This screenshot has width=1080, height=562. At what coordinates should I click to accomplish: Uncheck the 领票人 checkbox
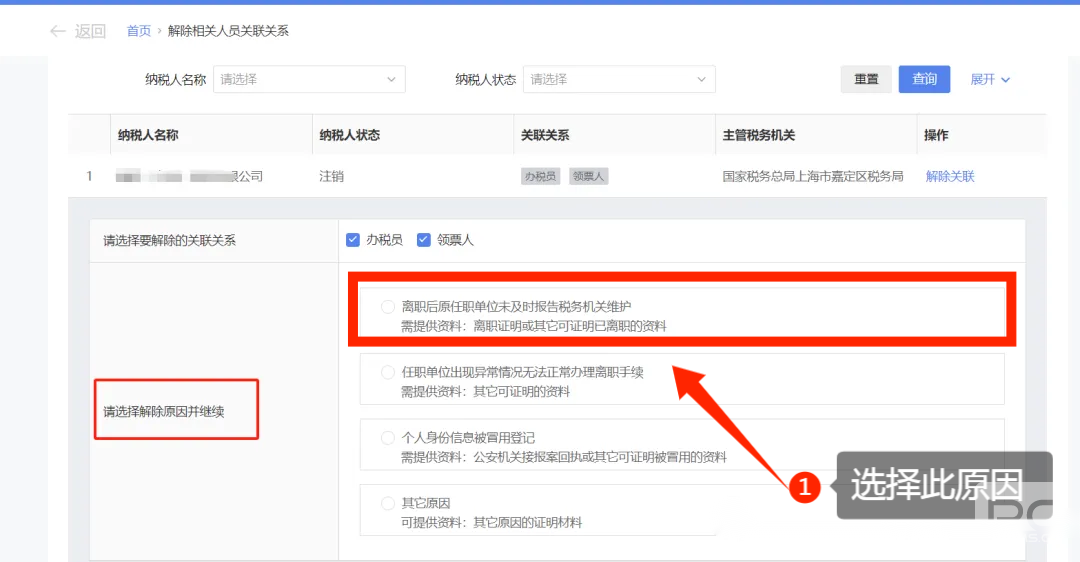click(424, 240)
